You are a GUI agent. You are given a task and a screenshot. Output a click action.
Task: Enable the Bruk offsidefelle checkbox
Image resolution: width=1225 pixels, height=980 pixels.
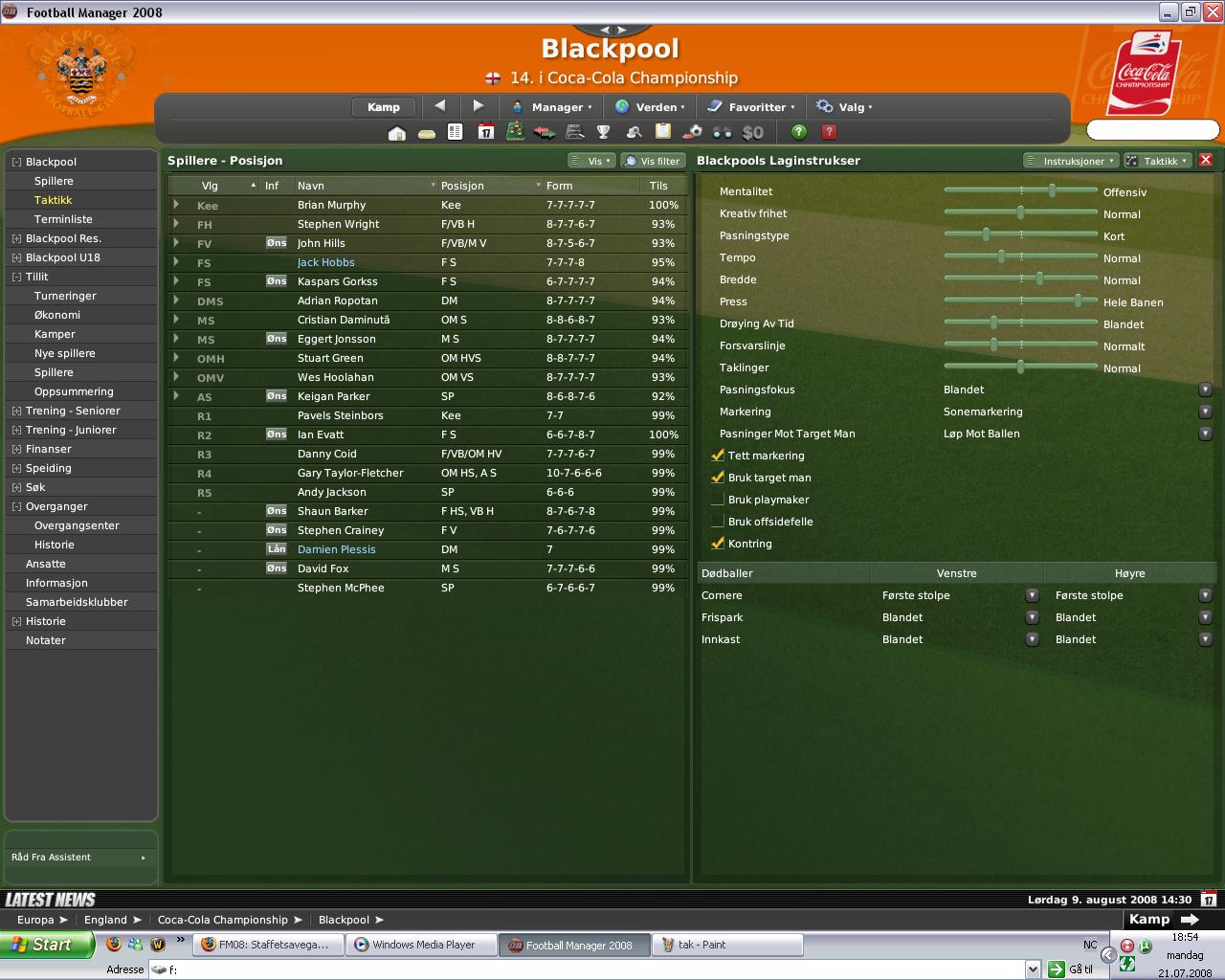point(718,522)
